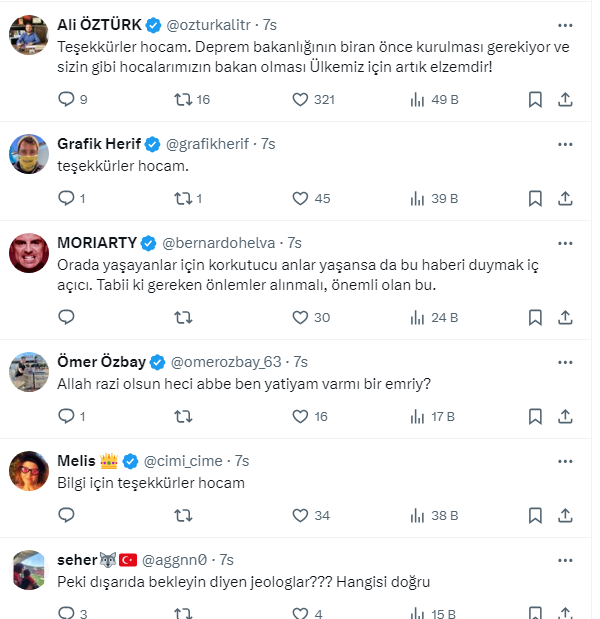Open Ömer Özbay's tweet timestamp

[x=300, y=361]
